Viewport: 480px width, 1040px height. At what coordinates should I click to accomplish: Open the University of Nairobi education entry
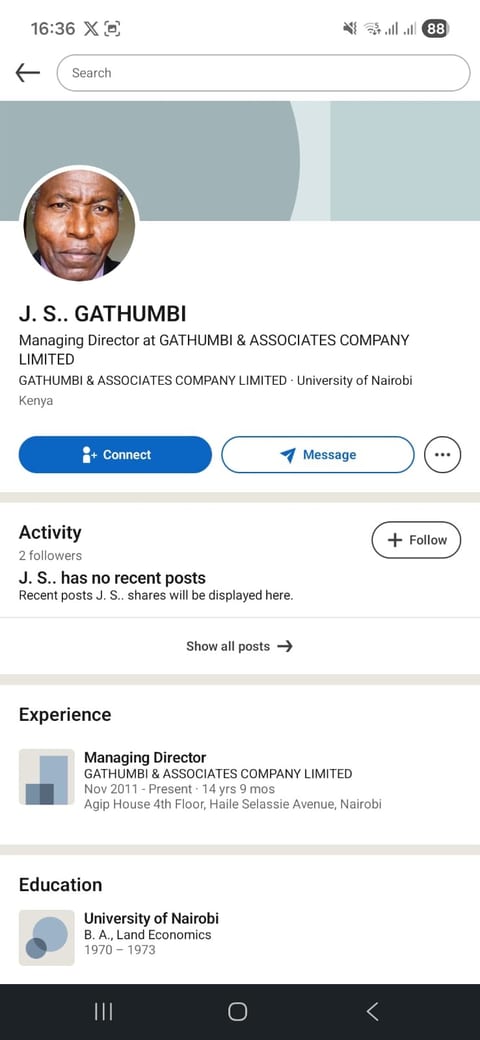point(240,938)
